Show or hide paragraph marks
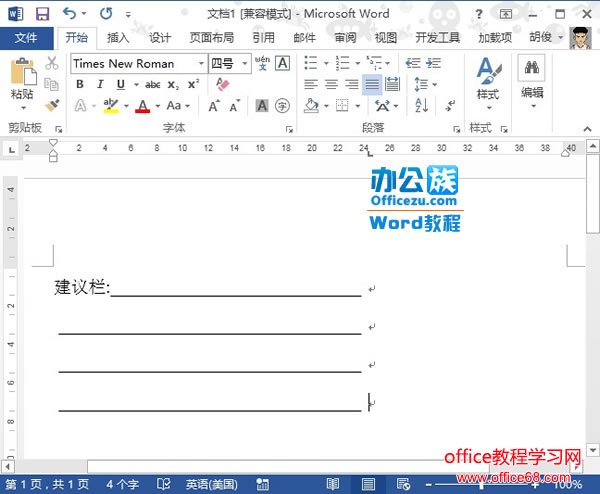Image resolution: width=600 pixels, height=494 pixels. point(450,105)
